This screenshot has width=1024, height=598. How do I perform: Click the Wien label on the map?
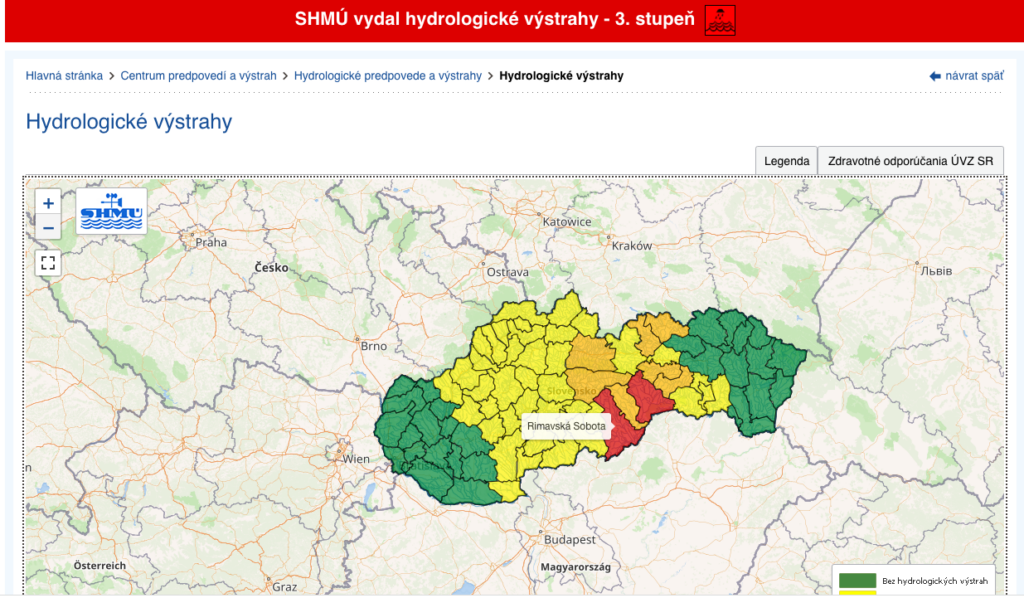pos(356,459)
